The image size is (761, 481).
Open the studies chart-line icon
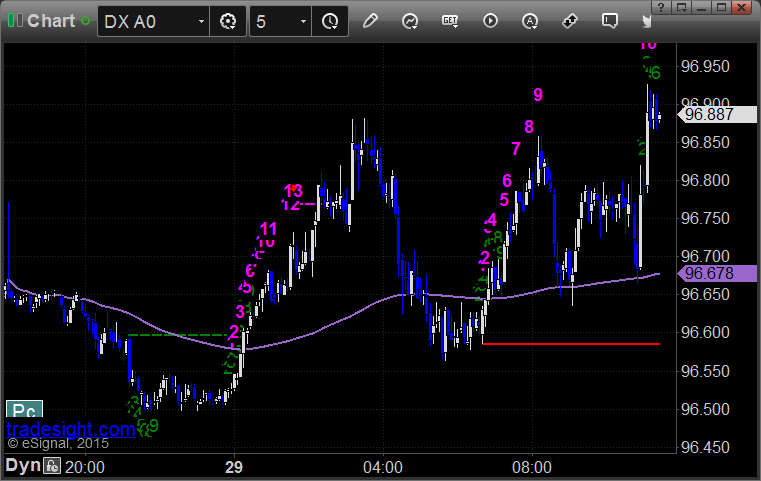(410, 21)
